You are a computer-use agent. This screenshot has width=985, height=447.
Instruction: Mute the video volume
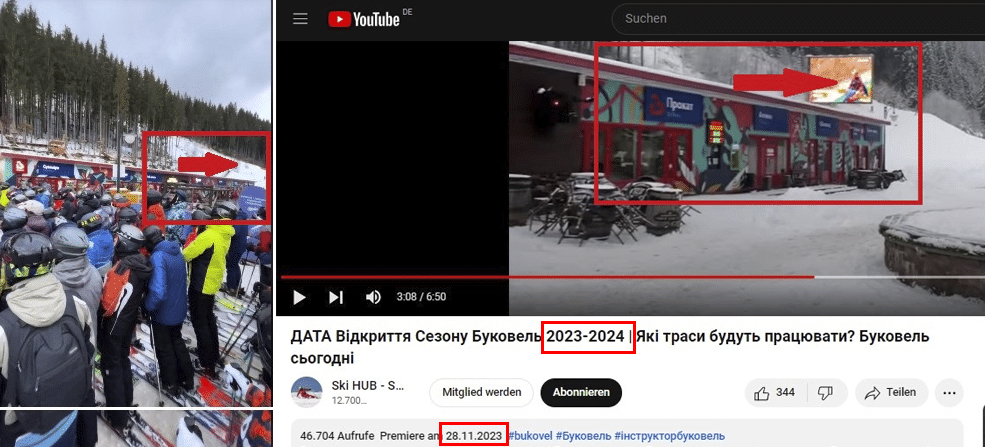[373, 297]
